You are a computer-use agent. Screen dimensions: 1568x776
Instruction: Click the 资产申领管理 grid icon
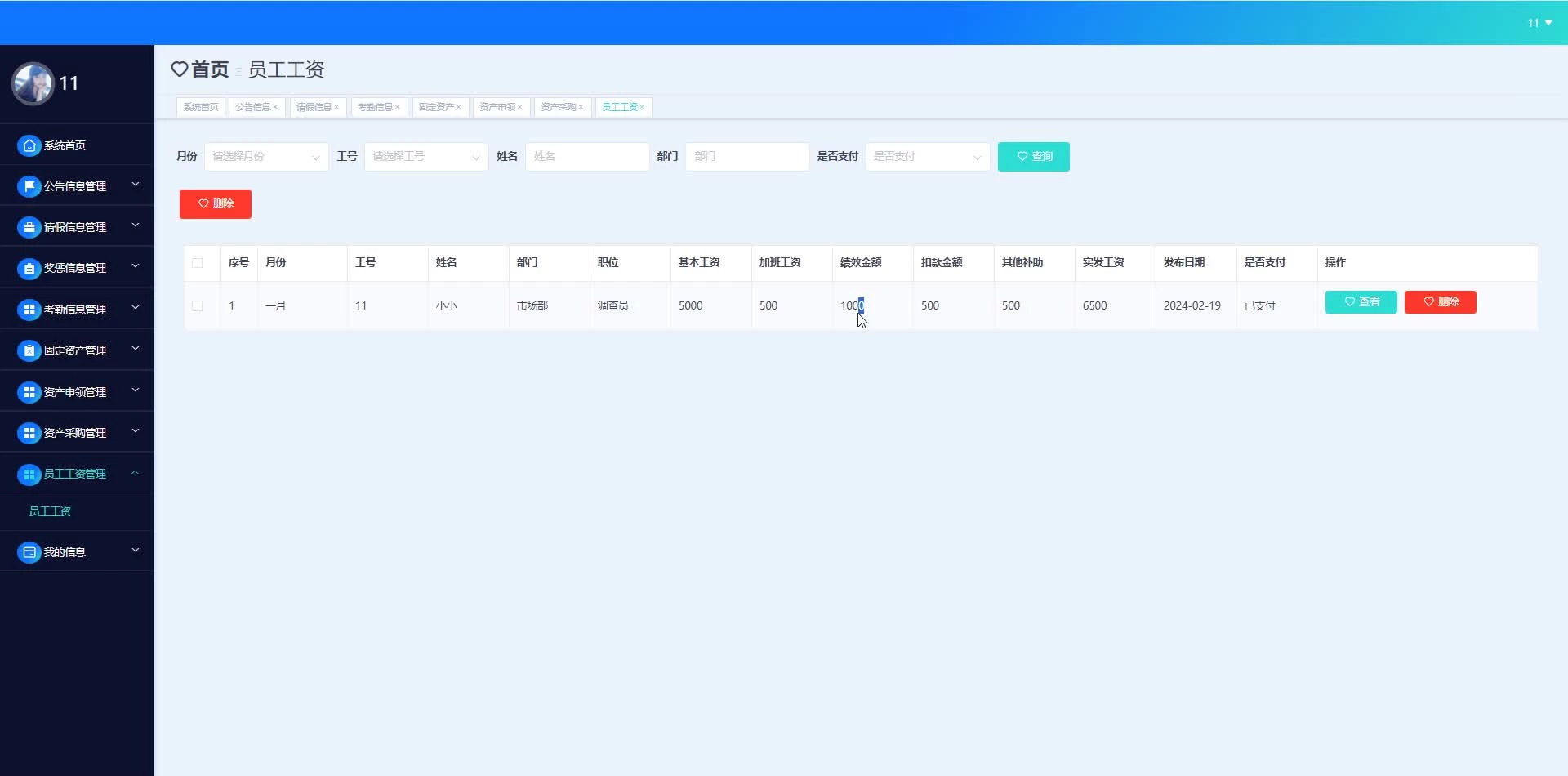point(29,392)
